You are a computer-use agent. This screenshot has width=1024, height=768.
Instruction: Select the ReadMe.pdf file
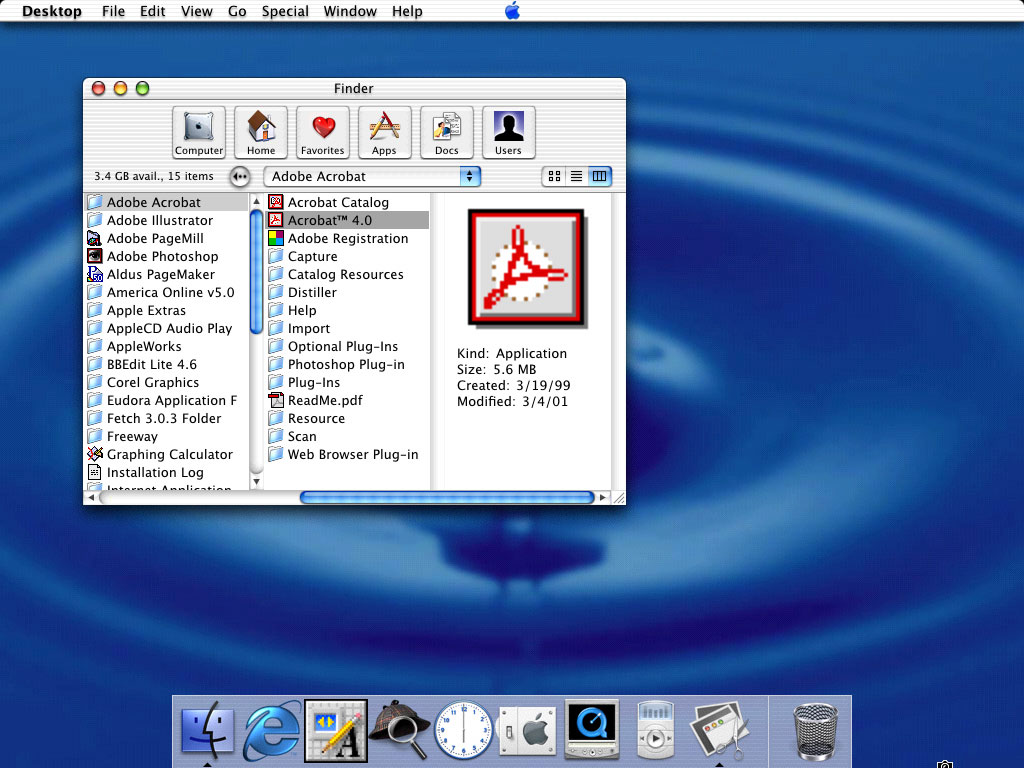347,400
